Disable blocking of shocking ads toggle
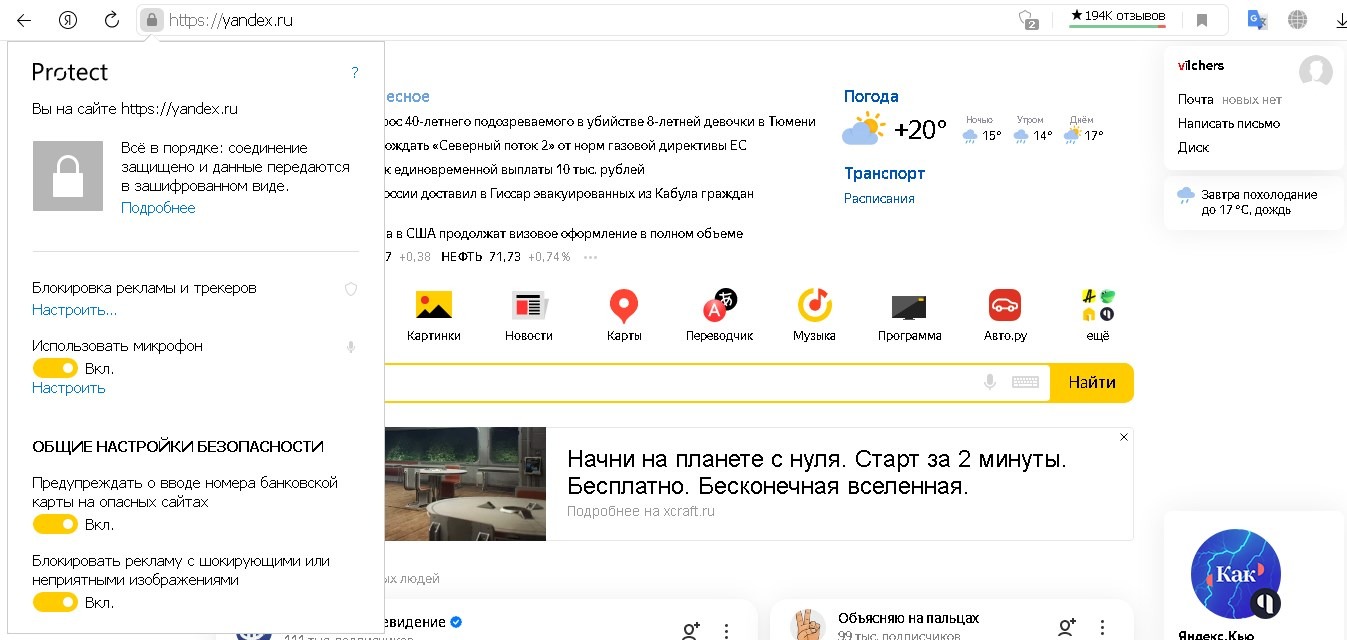Screen dimensions: 1347x640 tap(55, 603)
